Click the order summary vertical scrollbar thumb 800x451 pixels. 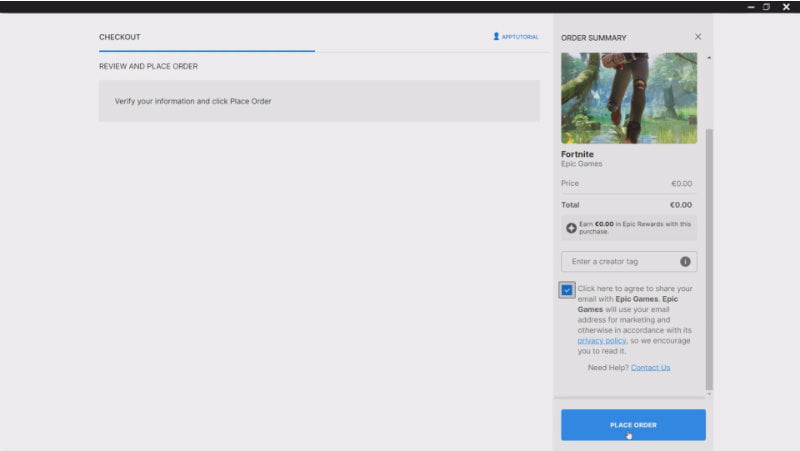709,259
